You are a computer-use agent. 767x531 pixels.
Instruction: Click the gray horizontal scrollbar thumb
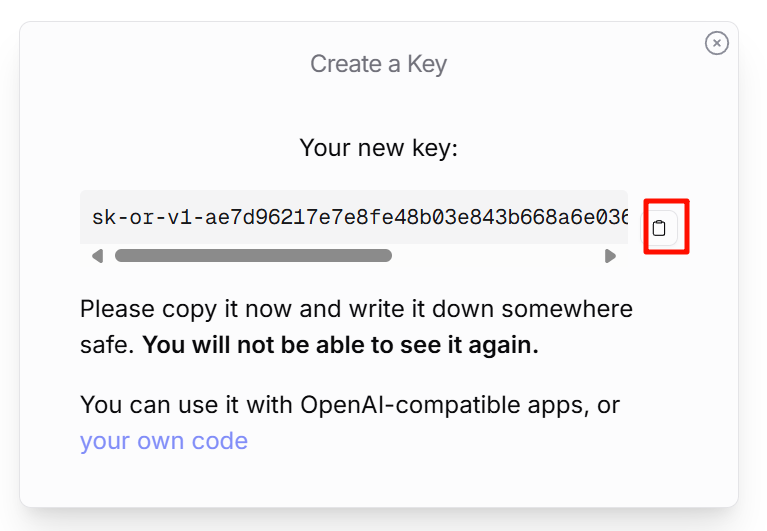[x=253, y=256]
